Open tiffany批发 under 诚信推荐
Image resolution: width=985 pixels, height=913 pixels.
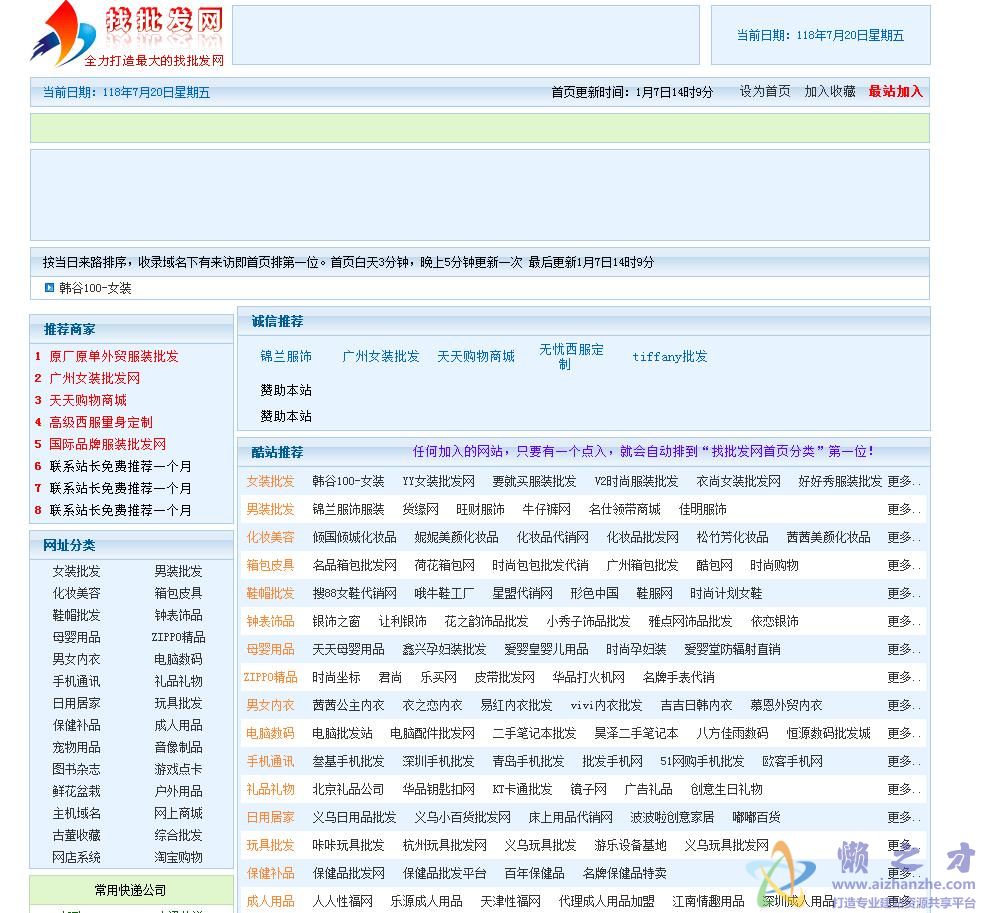point(670,356)
